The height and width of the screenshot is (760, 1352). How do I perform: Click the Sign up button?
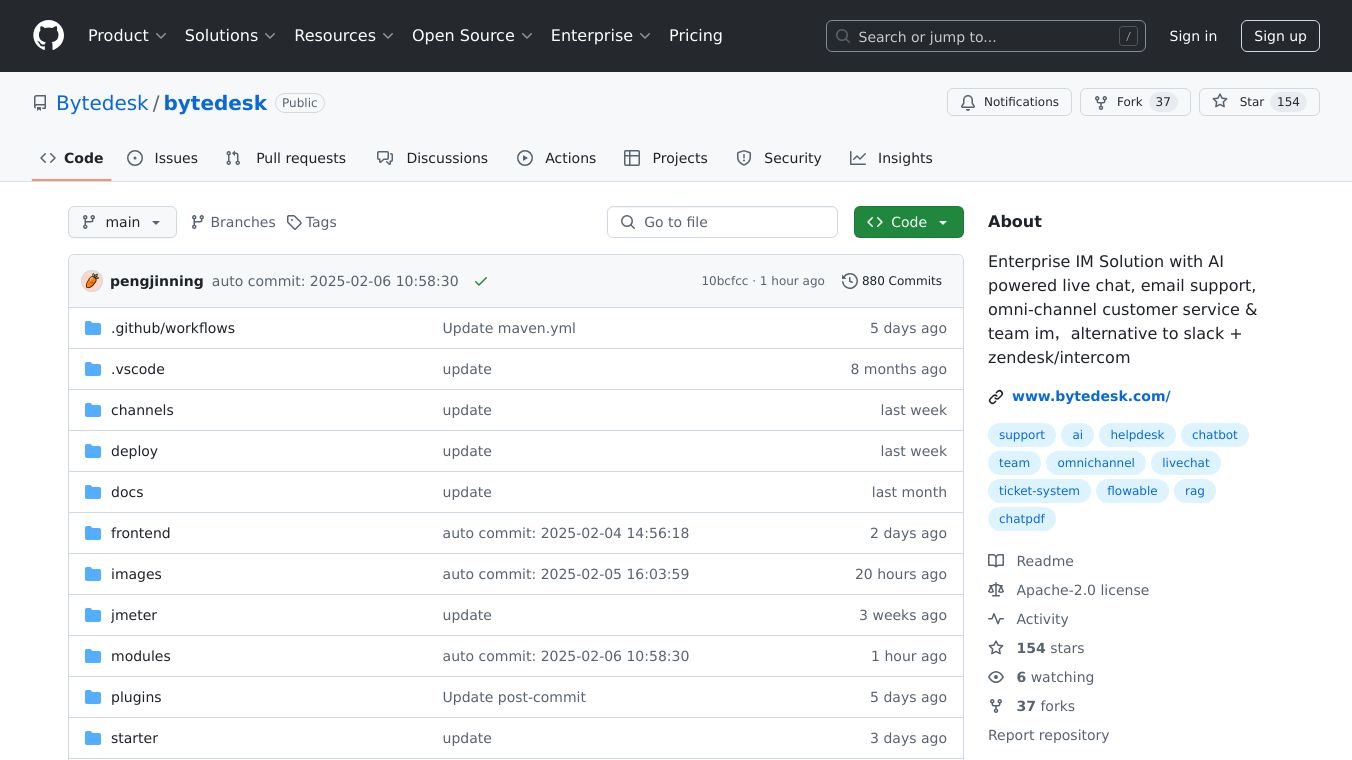(1280, 36)
